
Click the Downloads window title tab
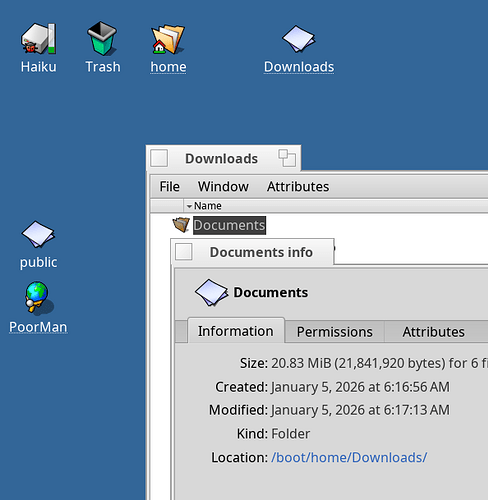pyautogui.click(x=223, y=158)
